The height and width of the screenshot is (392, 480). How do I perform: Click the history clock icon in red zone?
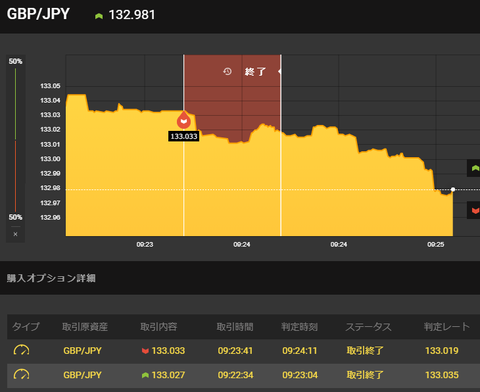227,71
